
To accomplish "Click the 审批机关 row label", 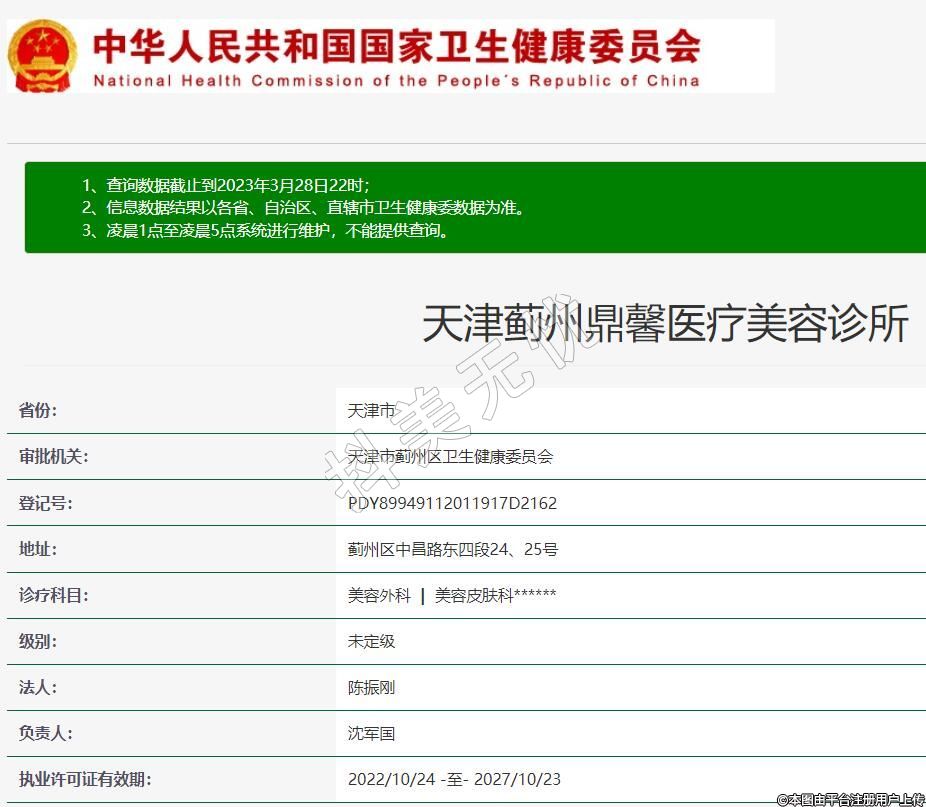I will [x=54, y=457].
